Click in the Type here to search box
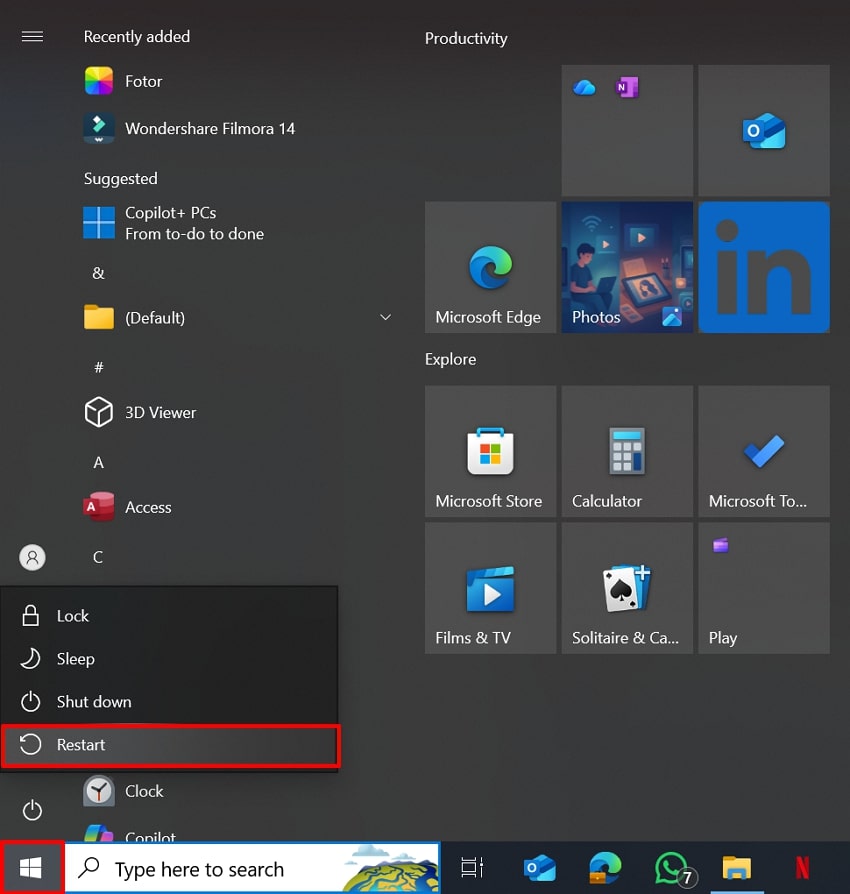Image resolution: width=850 pixels, height=894 pixels. pos(250,867)
